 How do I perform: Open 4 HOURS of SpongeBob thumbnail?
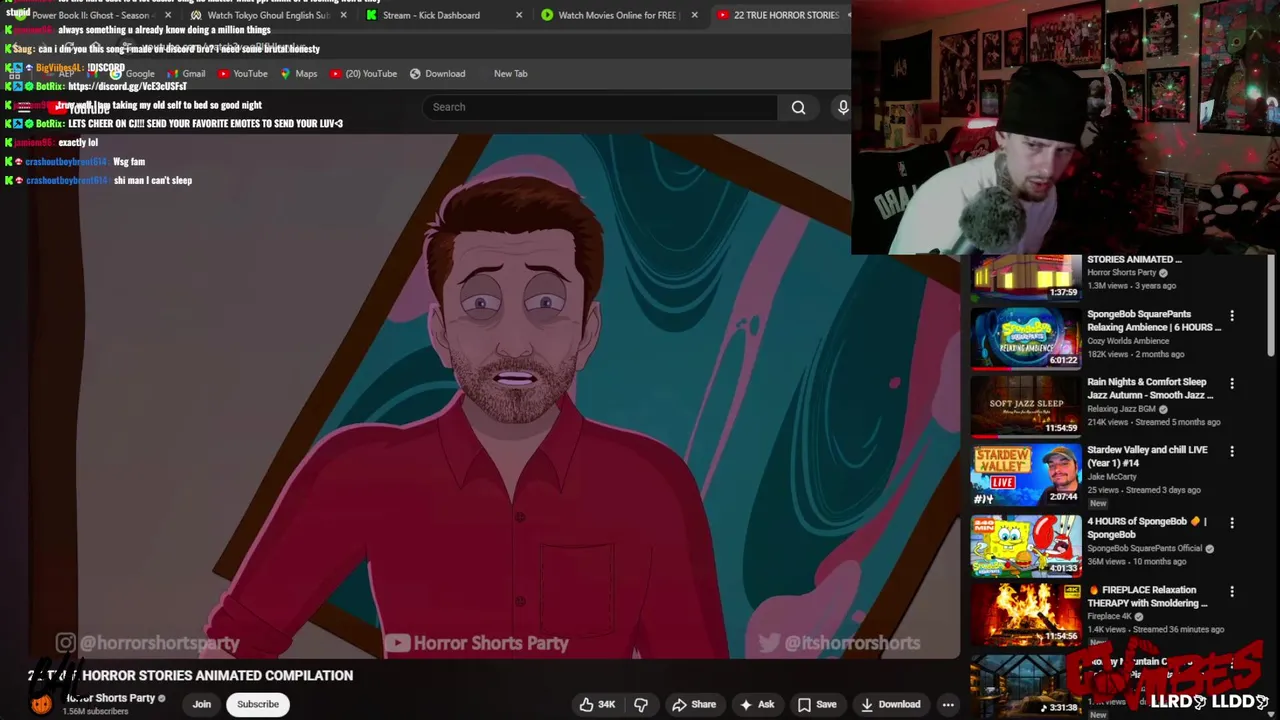click(1026, 546)
